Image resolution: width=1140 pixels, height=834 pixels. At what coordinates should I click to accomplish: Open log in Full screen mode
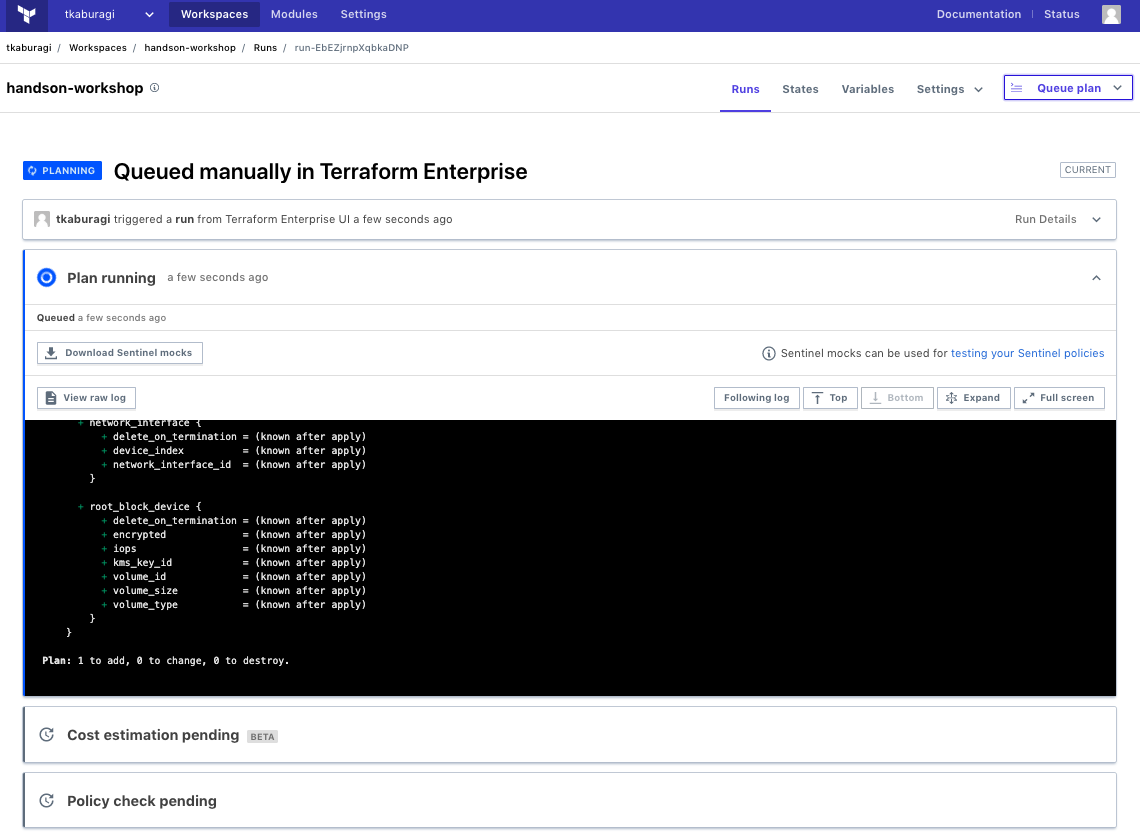pos(1058,398)
